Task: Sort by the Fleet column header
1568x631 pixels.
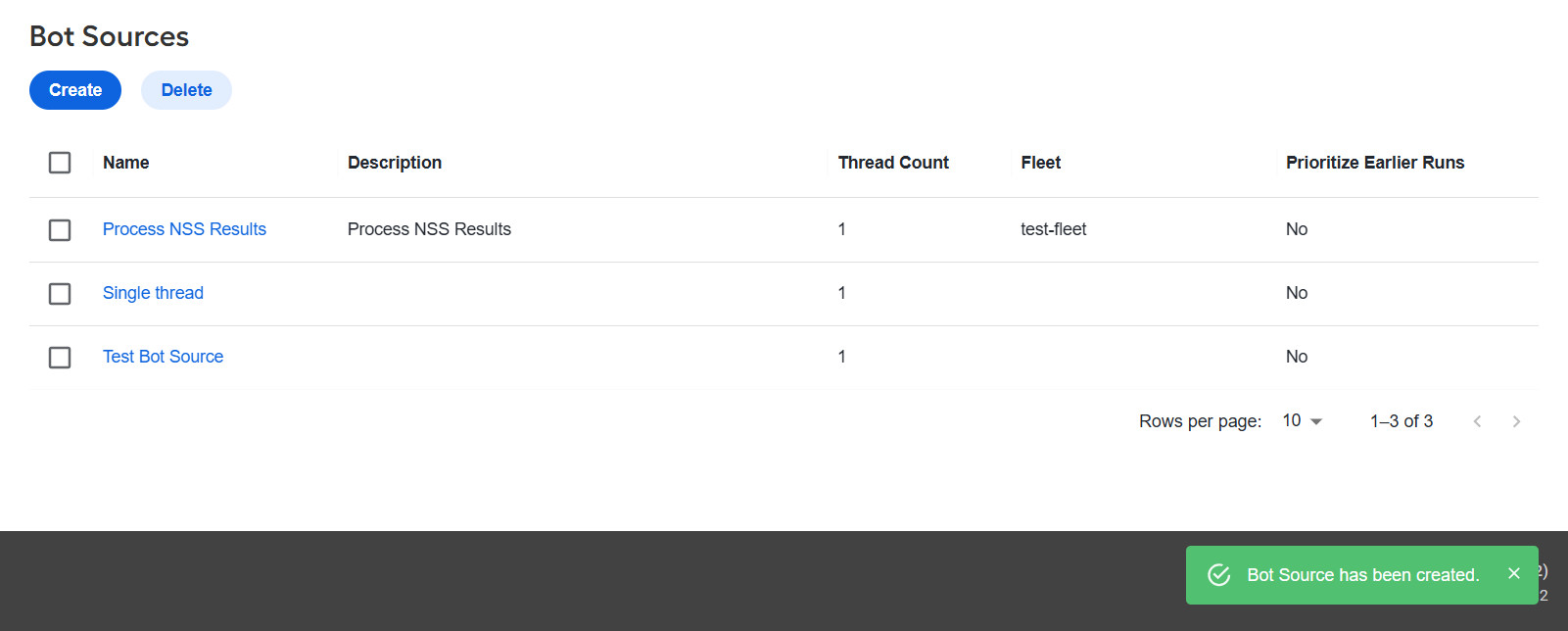Action: click(1040, 163)
